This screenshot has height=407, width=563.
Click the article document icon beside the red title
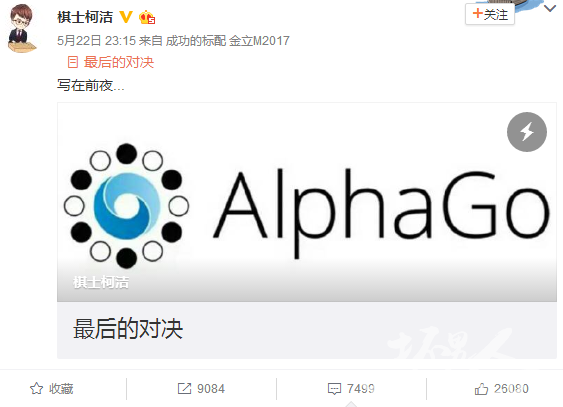pyautogui.click(x=73, y=62)
